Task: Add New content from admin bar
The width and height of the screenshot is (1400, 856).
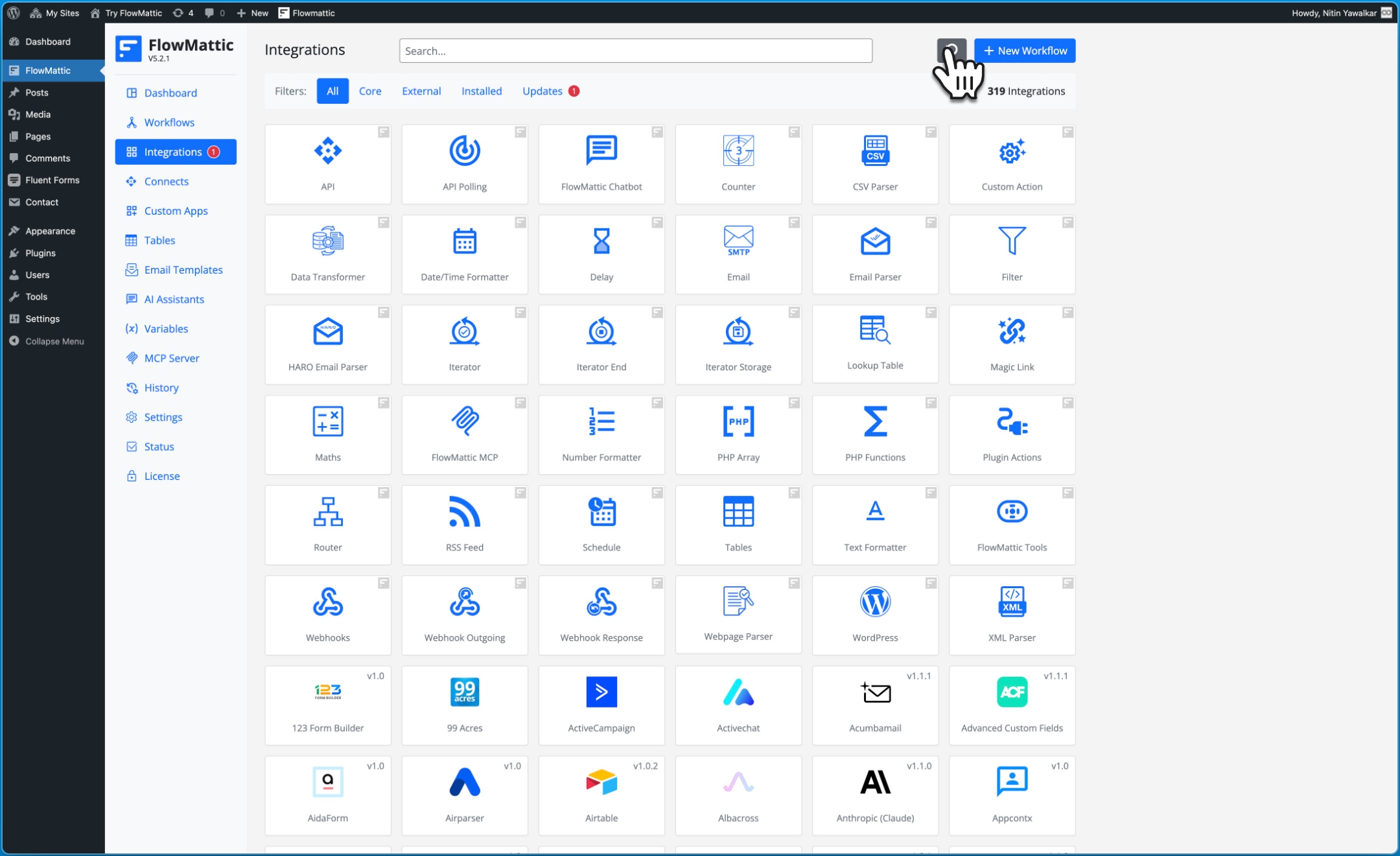Action: pyautogui.click(x=252, y=13)
